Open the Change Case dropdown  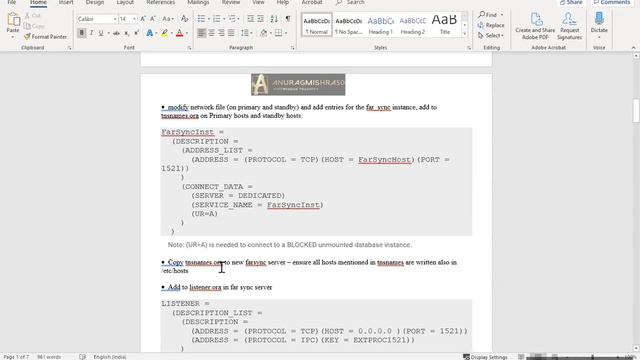click(x=168, y=19)
